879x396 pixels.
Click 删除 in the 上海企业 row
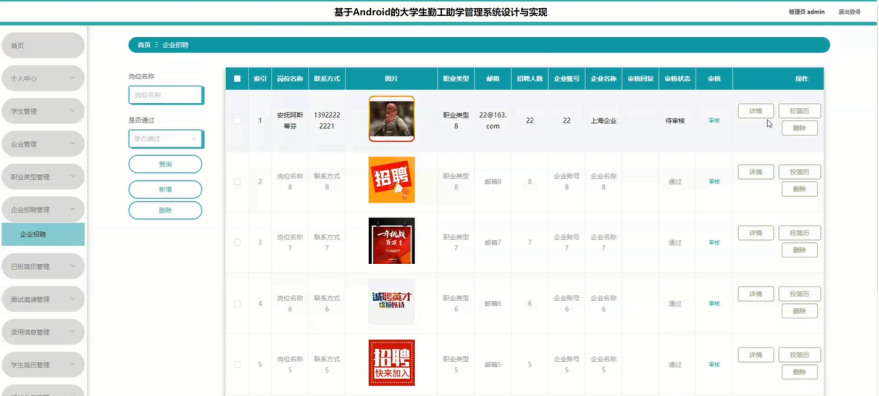tap(800, 128)
